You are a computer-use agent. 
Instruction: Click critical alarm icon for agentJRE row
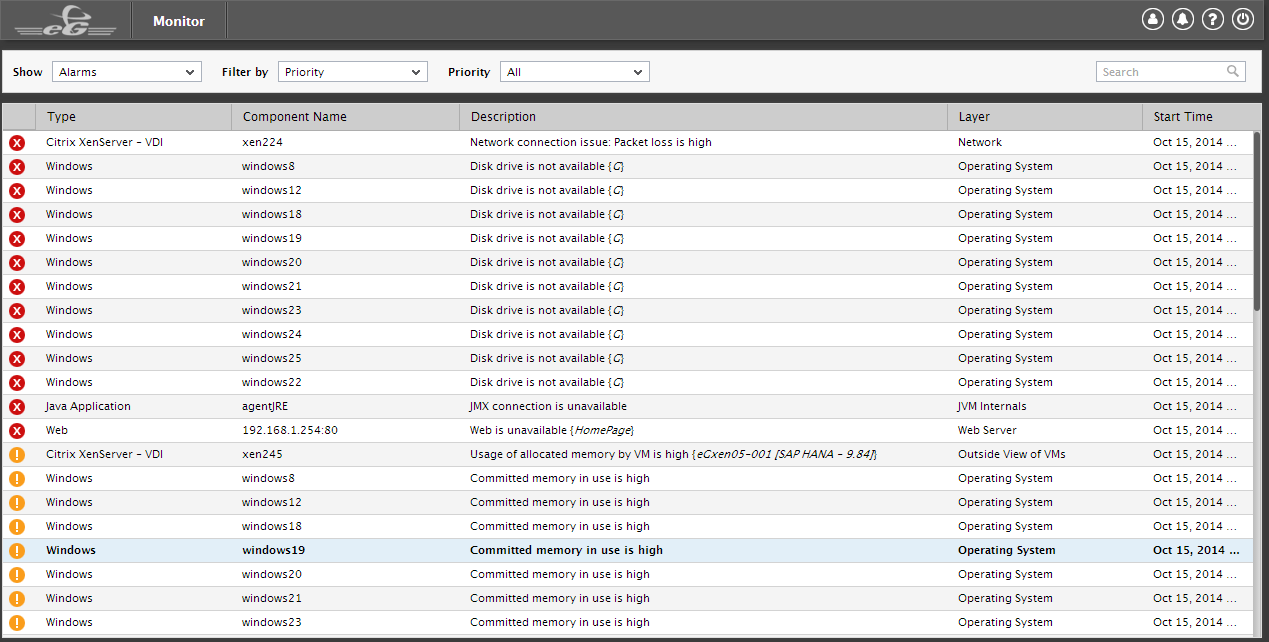(x=17, y=406)
